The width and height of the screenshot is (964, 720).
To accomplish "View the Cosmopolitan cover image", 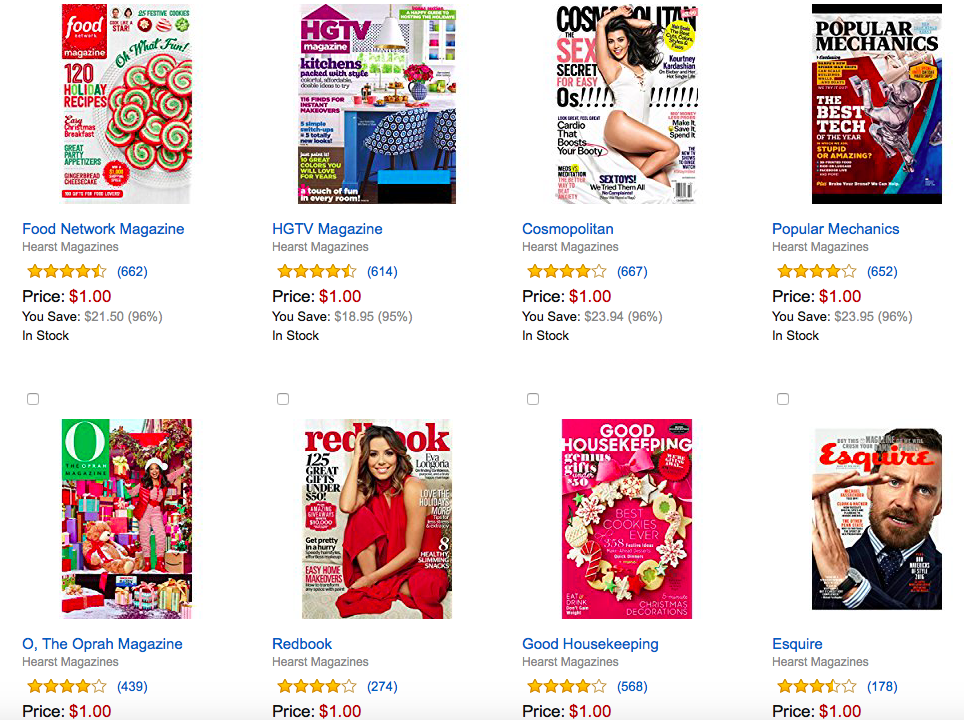I will [626, 104].
